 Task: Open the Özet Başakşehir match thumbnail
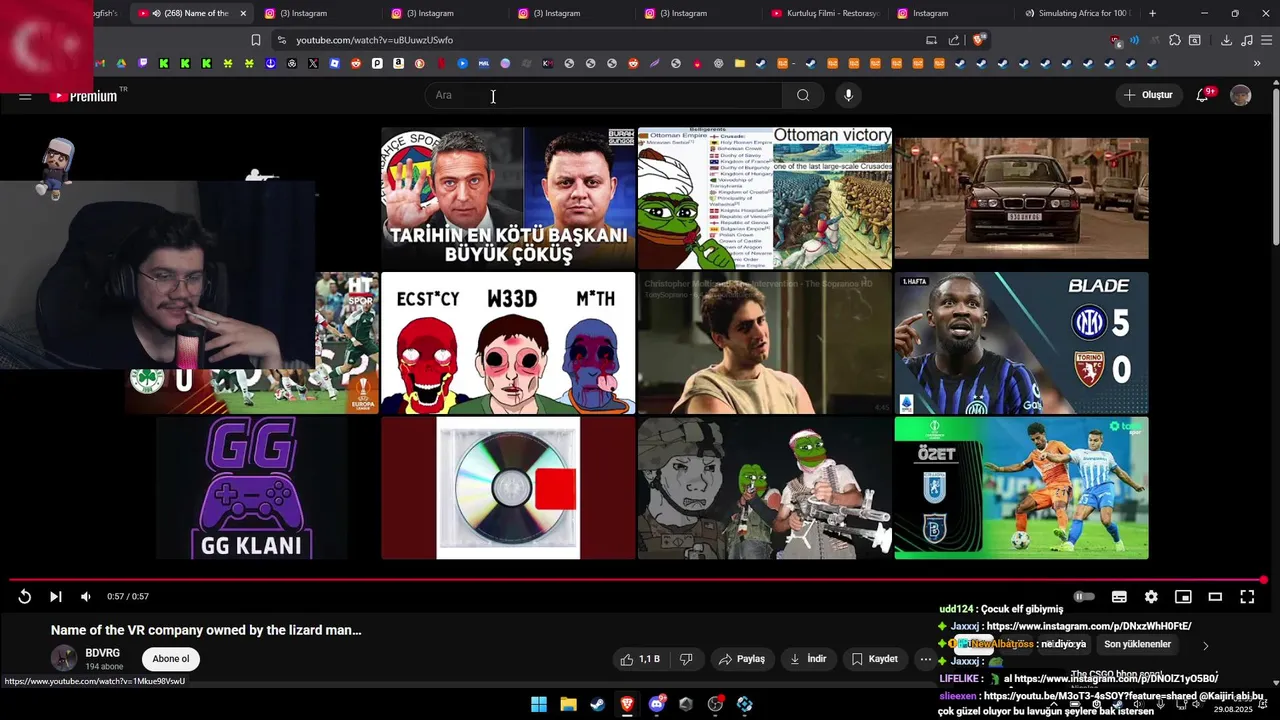click(x=1021, y=488)
